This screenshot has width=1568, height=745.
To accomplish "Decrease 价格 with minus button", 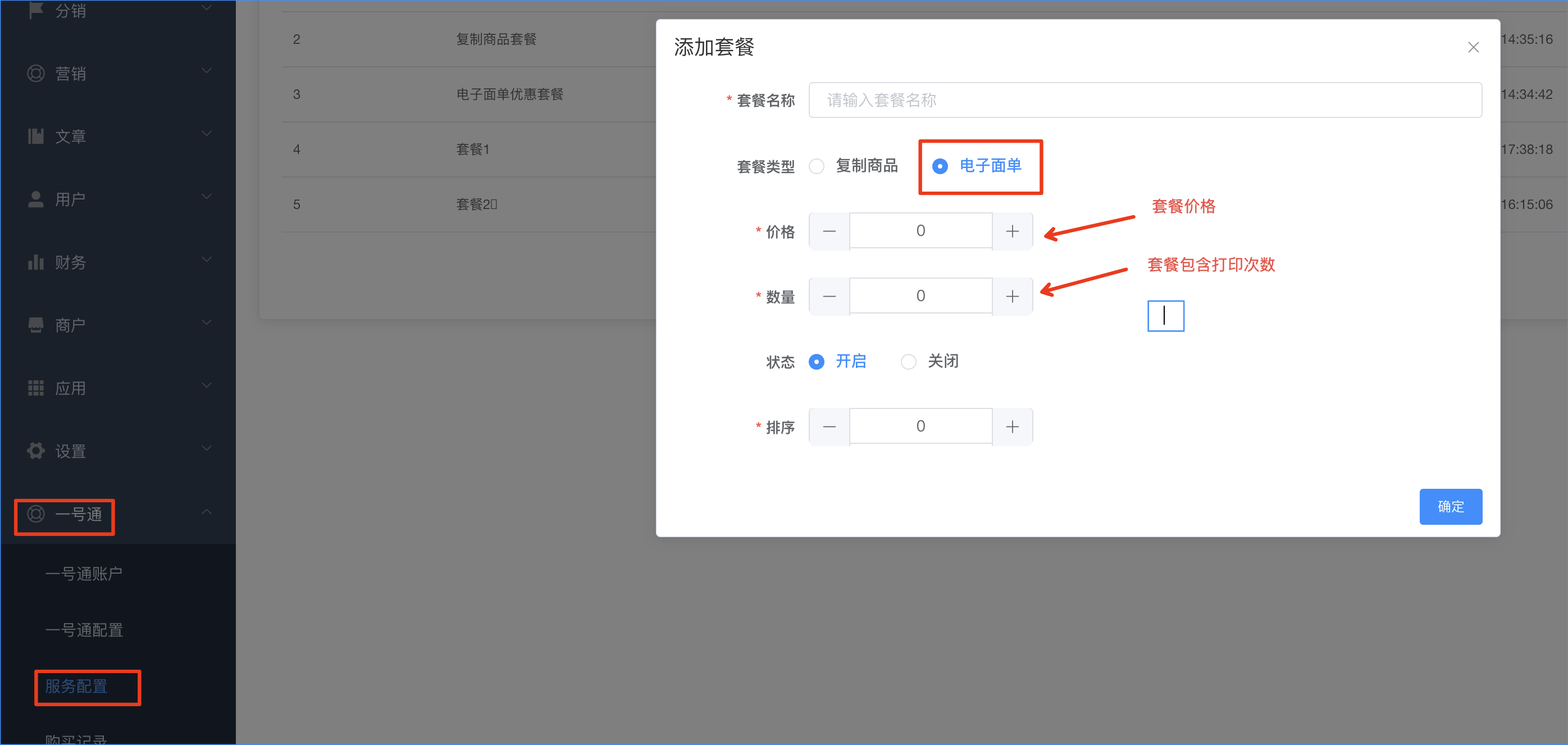I will [x=829, y=231].
